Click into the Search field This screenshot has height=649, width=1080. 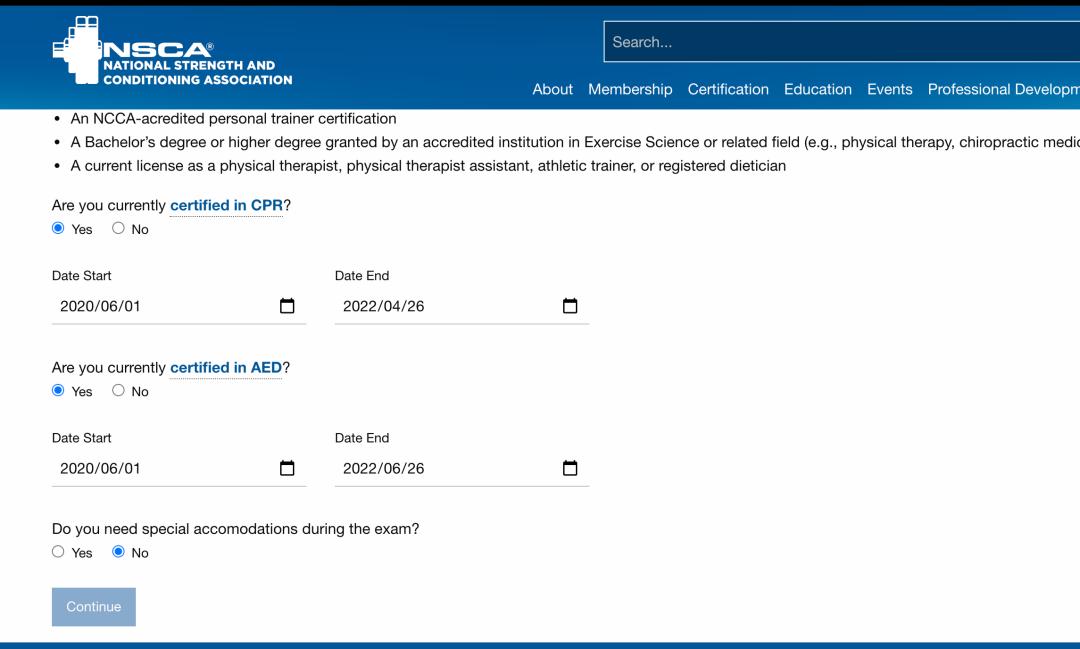840,42
